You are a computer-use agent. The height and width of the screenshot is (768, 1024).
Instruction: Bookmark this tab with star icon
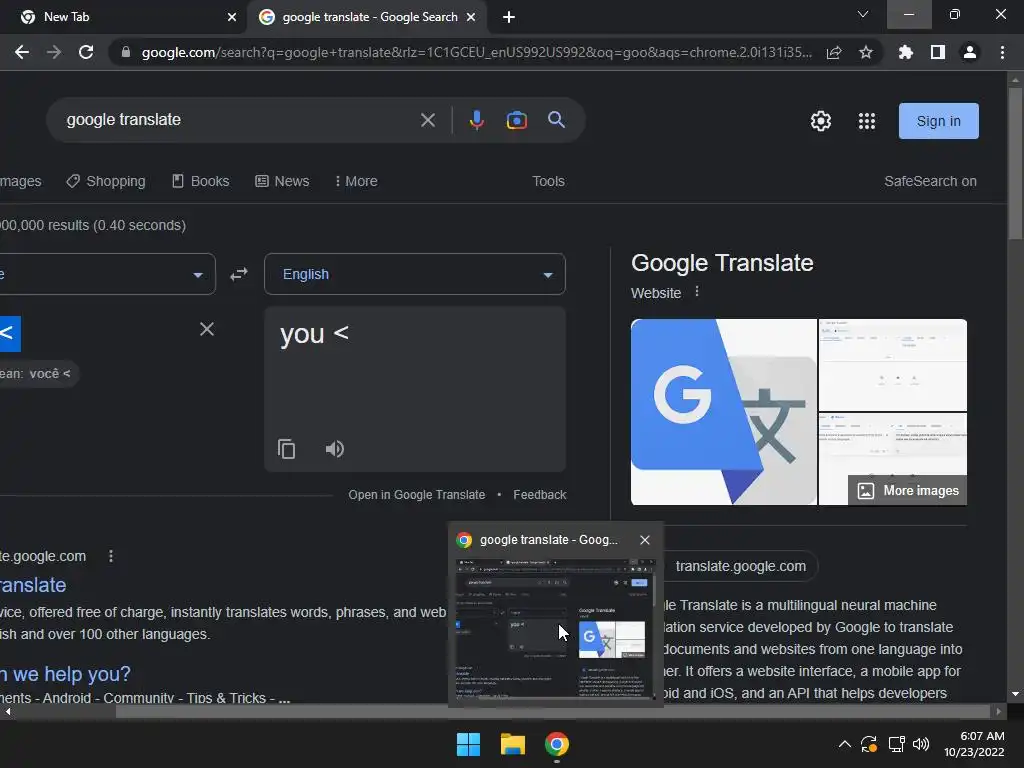(865, 52)
